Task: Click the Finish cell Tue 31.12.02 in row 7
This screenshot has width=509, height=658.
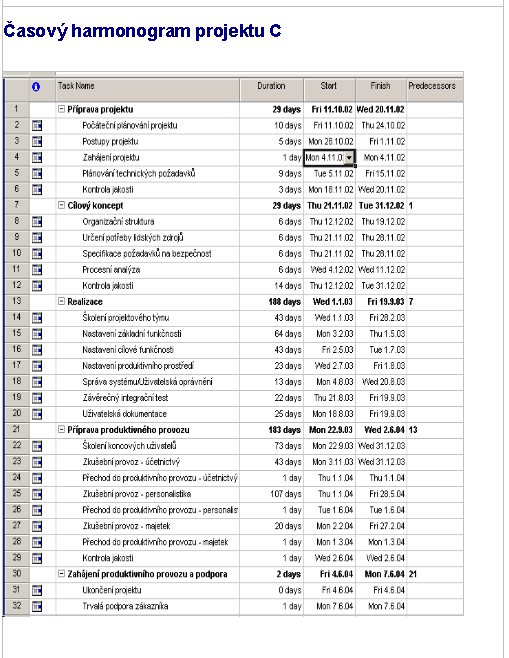Action: click(x=381, y=206)
